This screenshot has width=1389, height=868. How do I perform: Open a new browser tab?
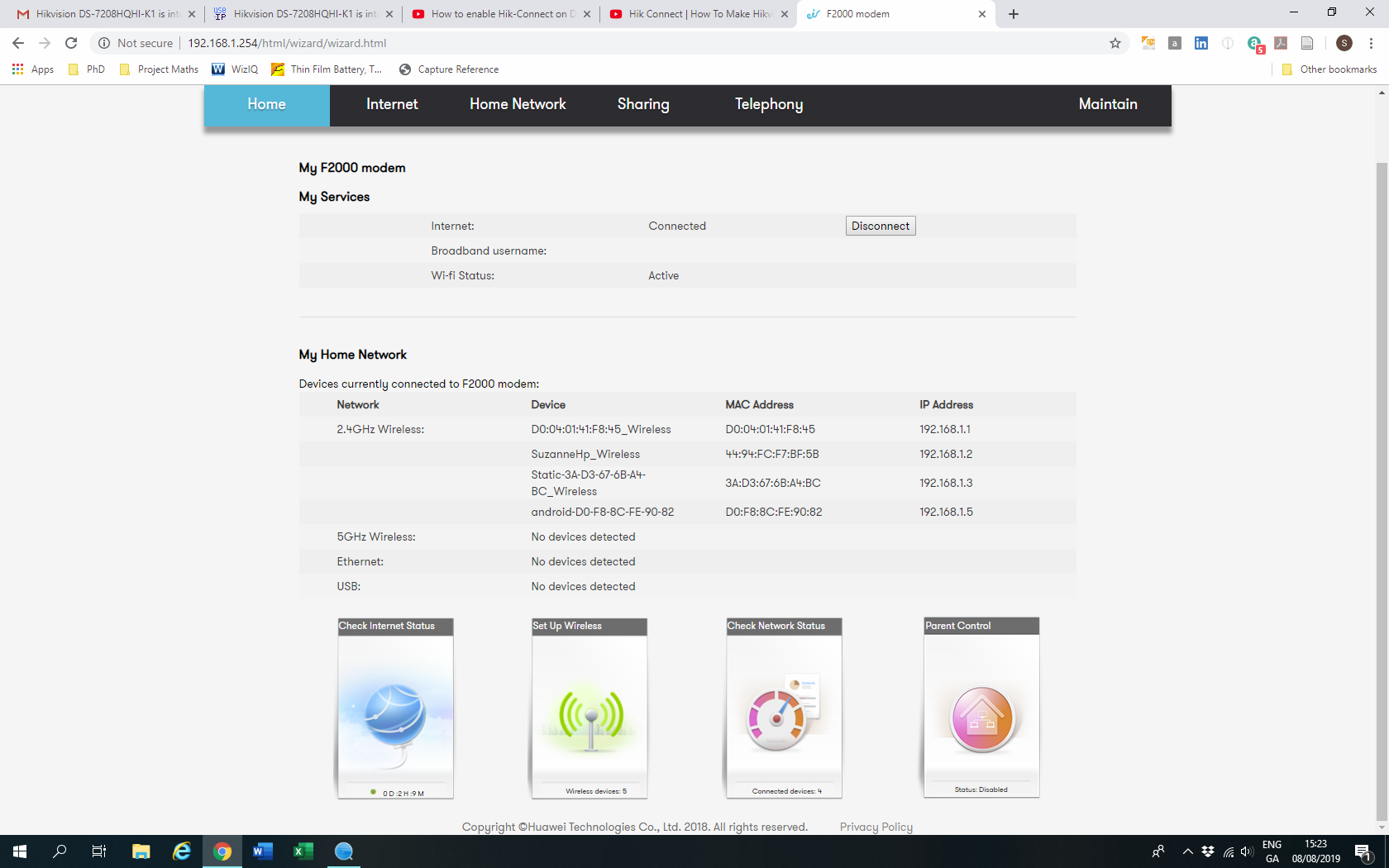pos(1014,14)
